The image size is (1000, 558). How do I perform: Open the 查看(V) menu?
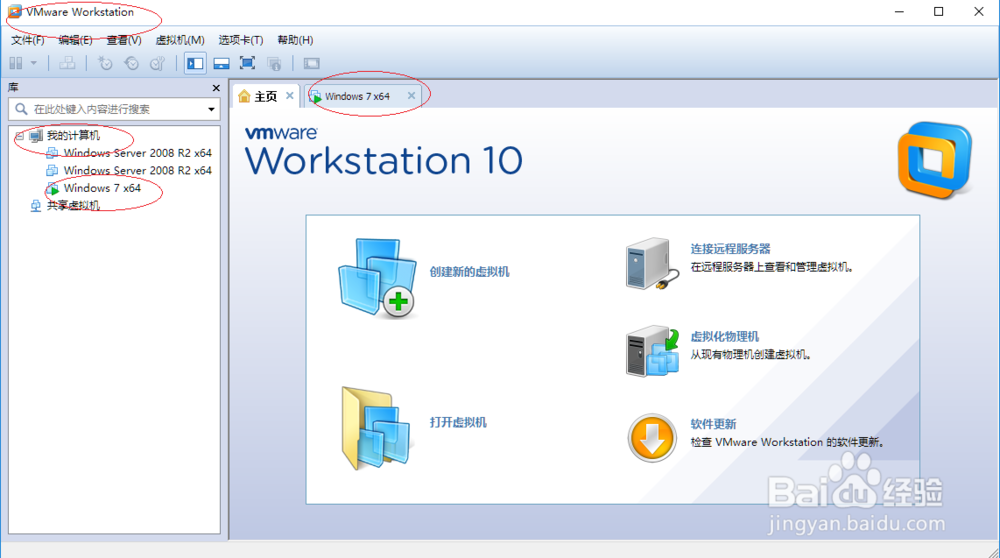pyautogui.click(x=124, y=40)
